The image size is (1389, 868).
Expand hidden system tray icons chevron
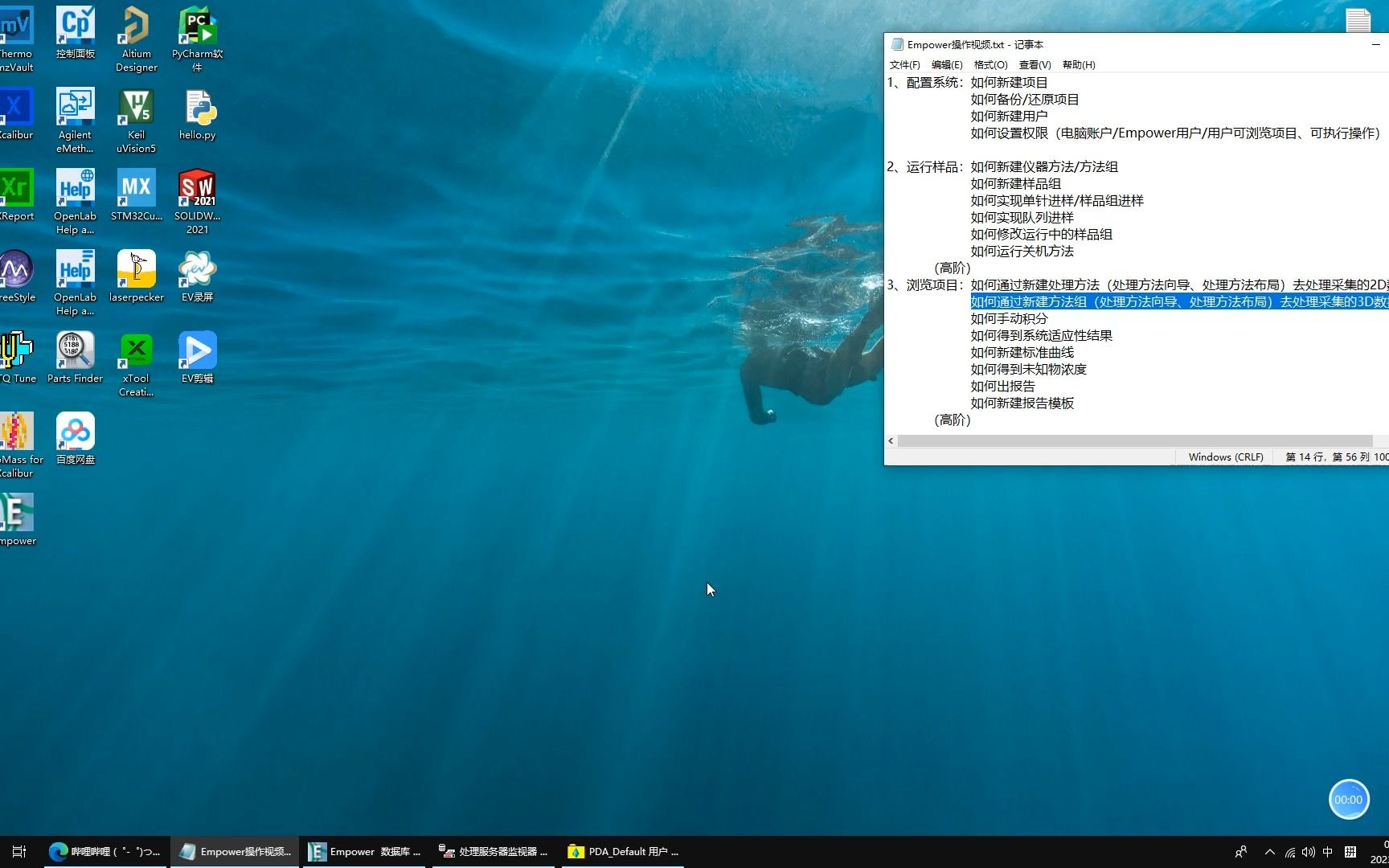click(x=1269, y=852)
